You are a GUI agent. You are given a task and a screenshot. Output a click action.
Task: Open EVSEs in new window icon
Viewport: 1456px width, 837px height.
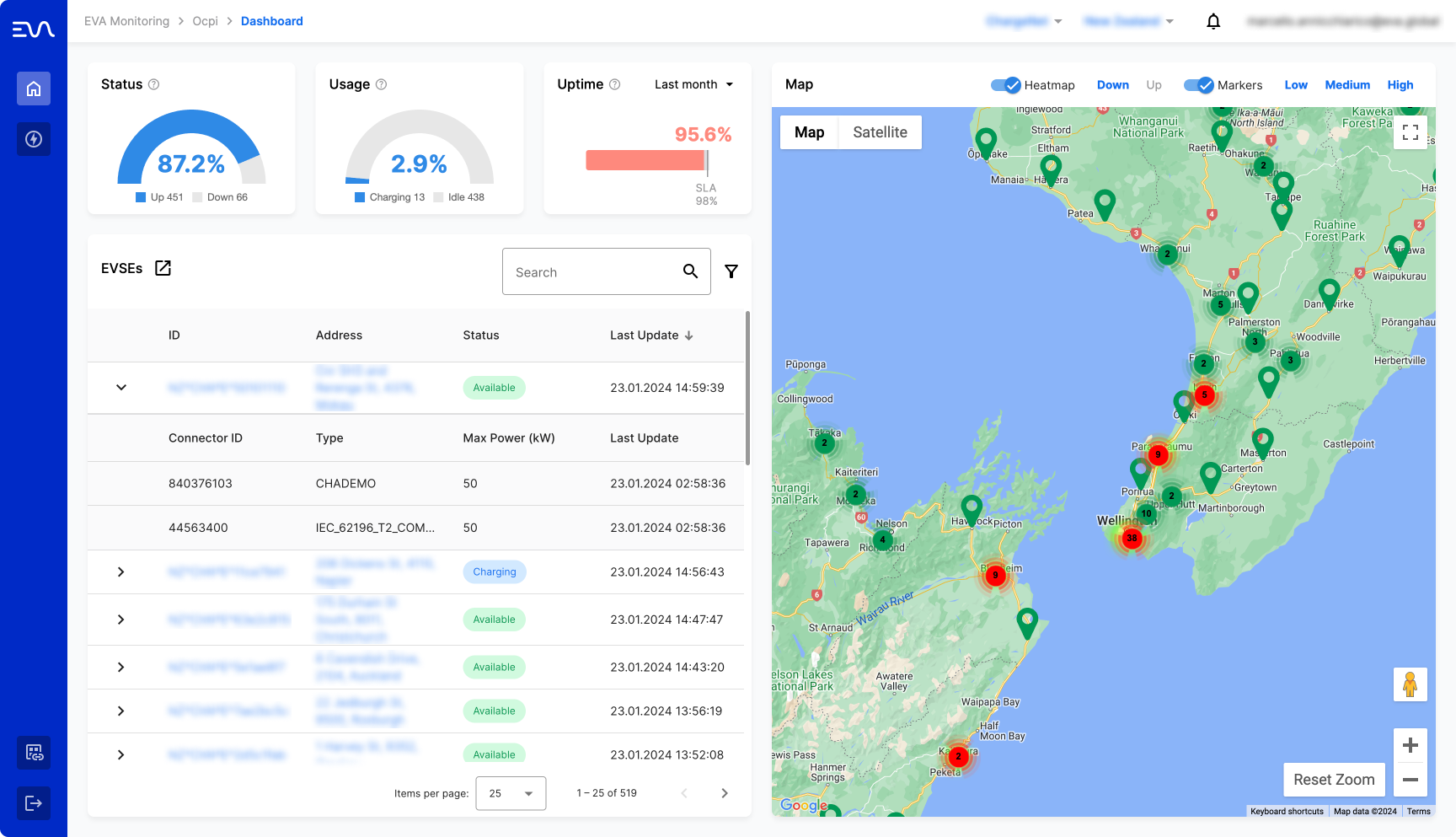tap(163, 268)
